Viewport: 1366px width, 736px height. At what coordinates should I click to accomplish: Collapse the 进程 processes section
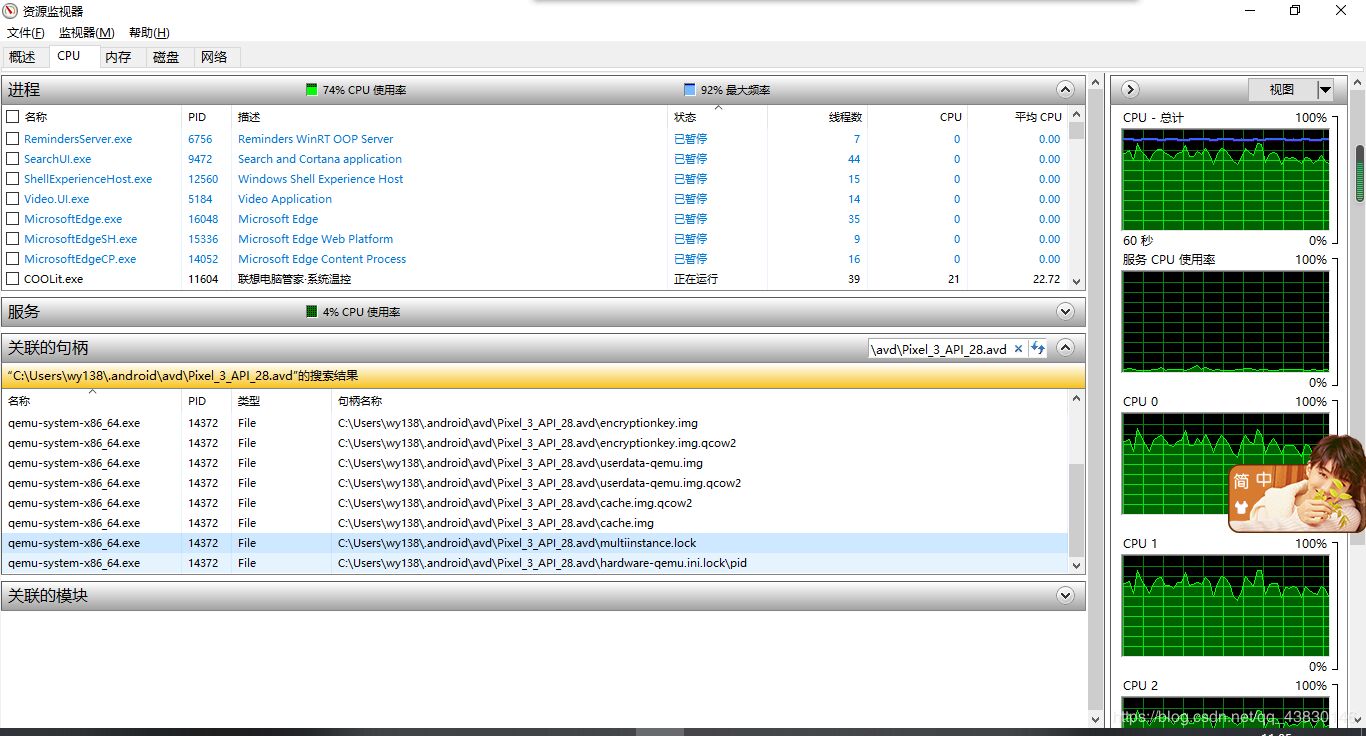click(1066, 89)
